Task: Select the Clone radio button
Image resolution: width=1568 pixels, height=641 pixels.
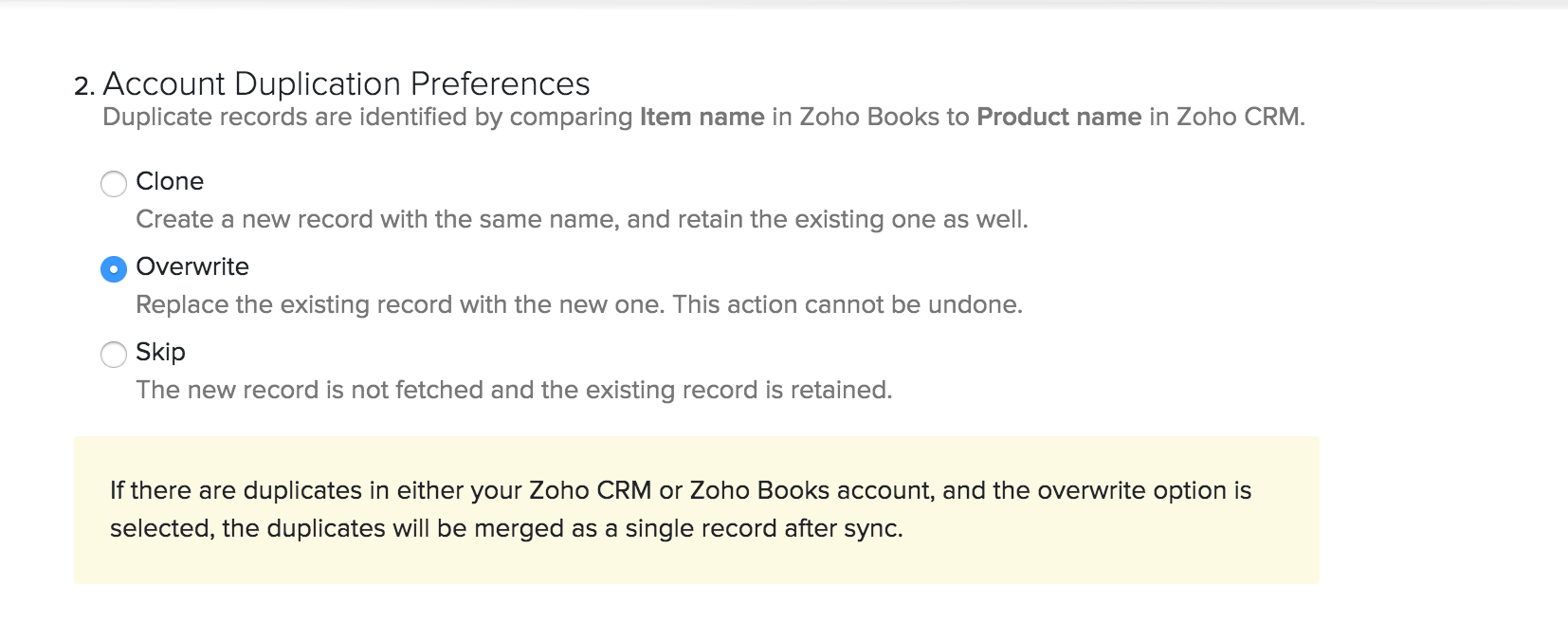Action: coord(114,184)
